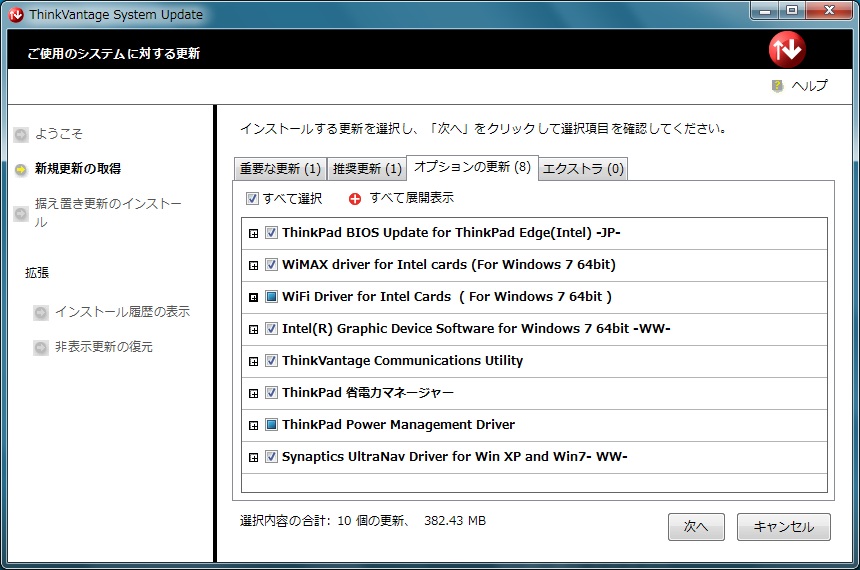Expand the ThinkVantage Communications Utility entry
This screenshot has width=860, height=570.
[x=253, y=362]
